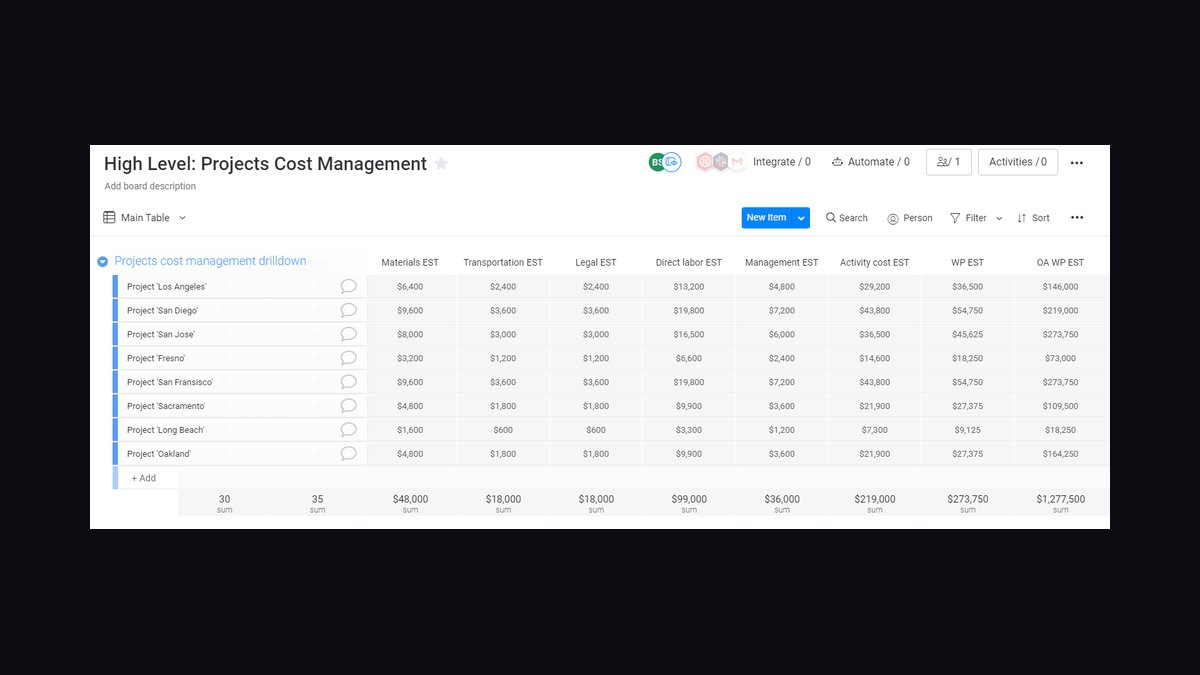Filter items by Person

pyautogui.click(x=909, y=218)
